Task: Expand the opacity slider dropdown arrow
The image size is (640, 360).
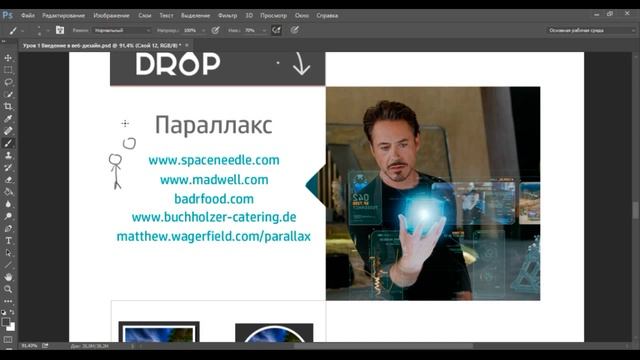Action: coord(203,30)
